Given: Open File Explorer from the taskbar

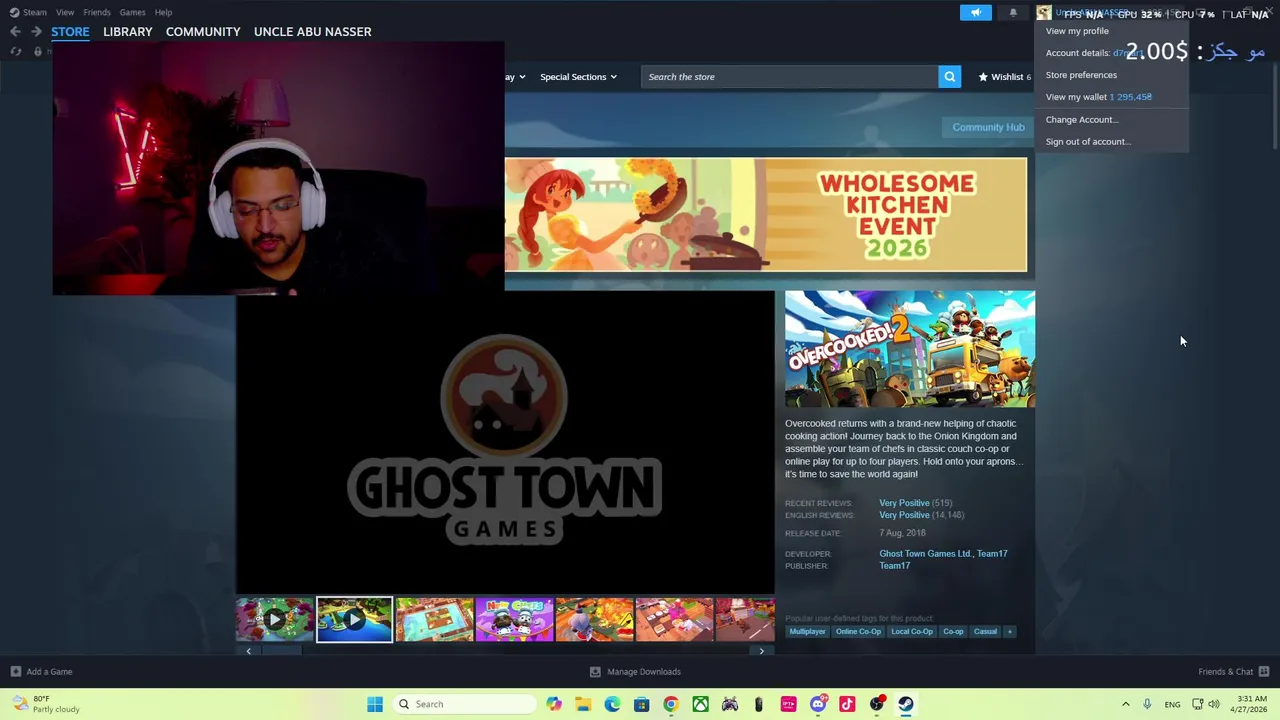Looking at the screenshot, I should [583, 704].
